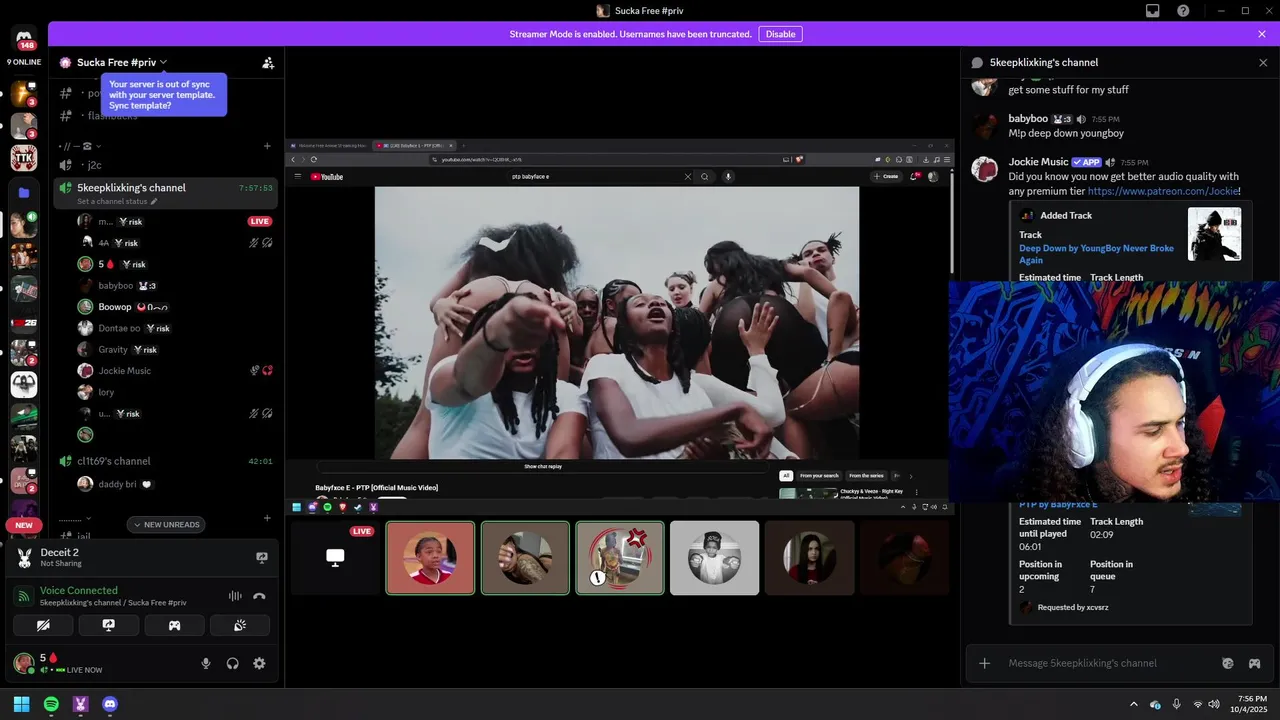Select participant tile with long dark hair avatar
The image size is (1280, 720).
click(x=809, y=558)
